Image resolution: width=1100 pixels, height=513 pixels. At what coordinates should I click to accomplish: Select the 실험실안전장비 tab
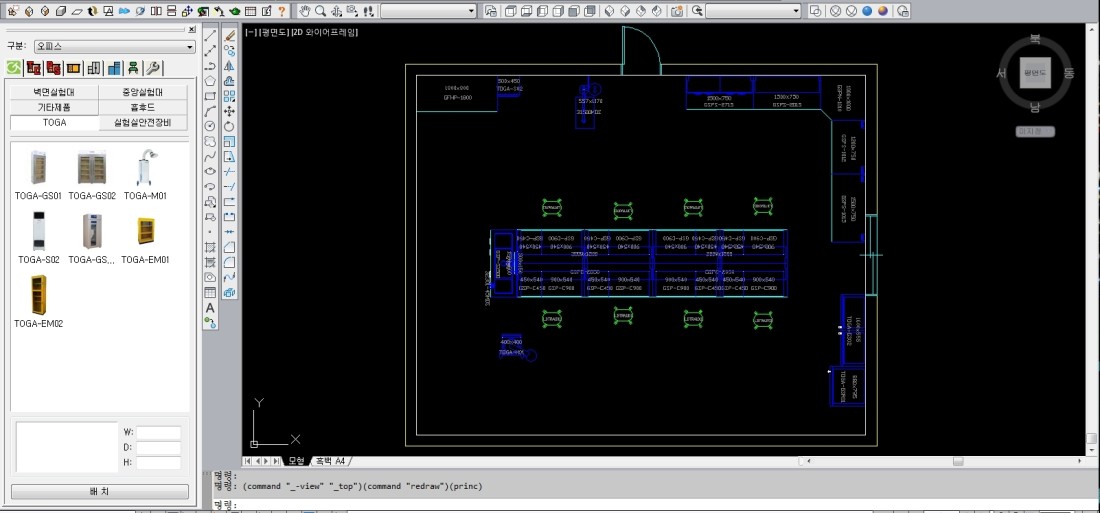[x=143, y=123]
